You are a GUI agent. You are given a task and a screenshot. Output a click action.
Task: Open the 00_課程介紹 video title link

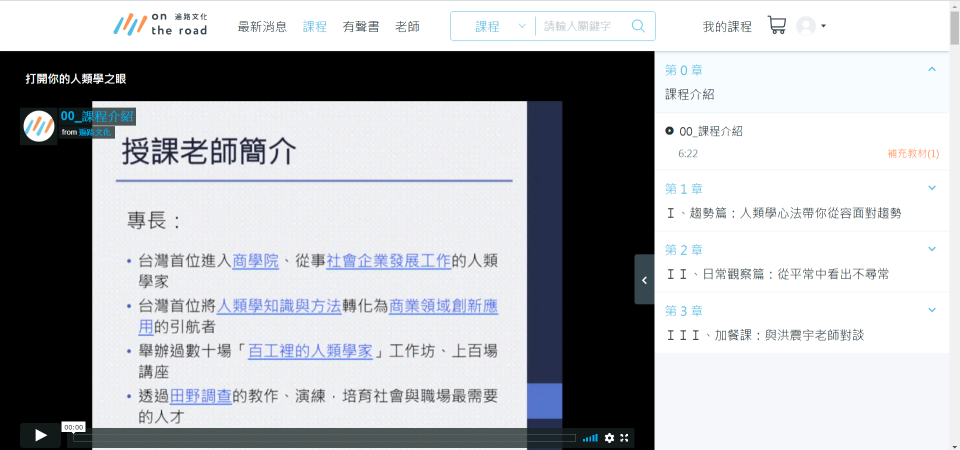(x=97, y=116)
